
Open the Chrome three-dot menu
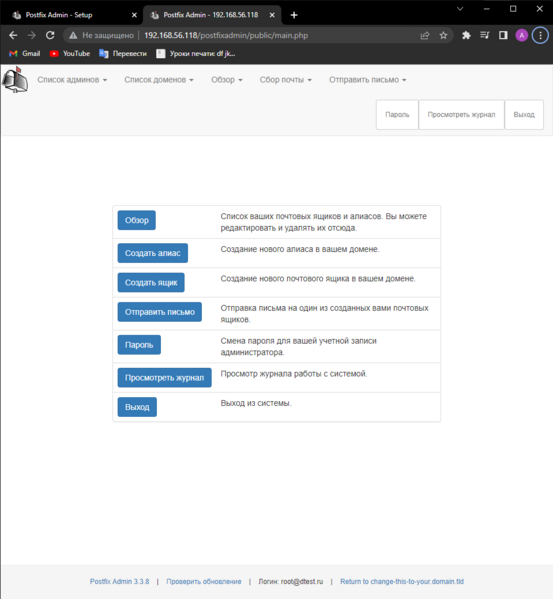[540, 36]
